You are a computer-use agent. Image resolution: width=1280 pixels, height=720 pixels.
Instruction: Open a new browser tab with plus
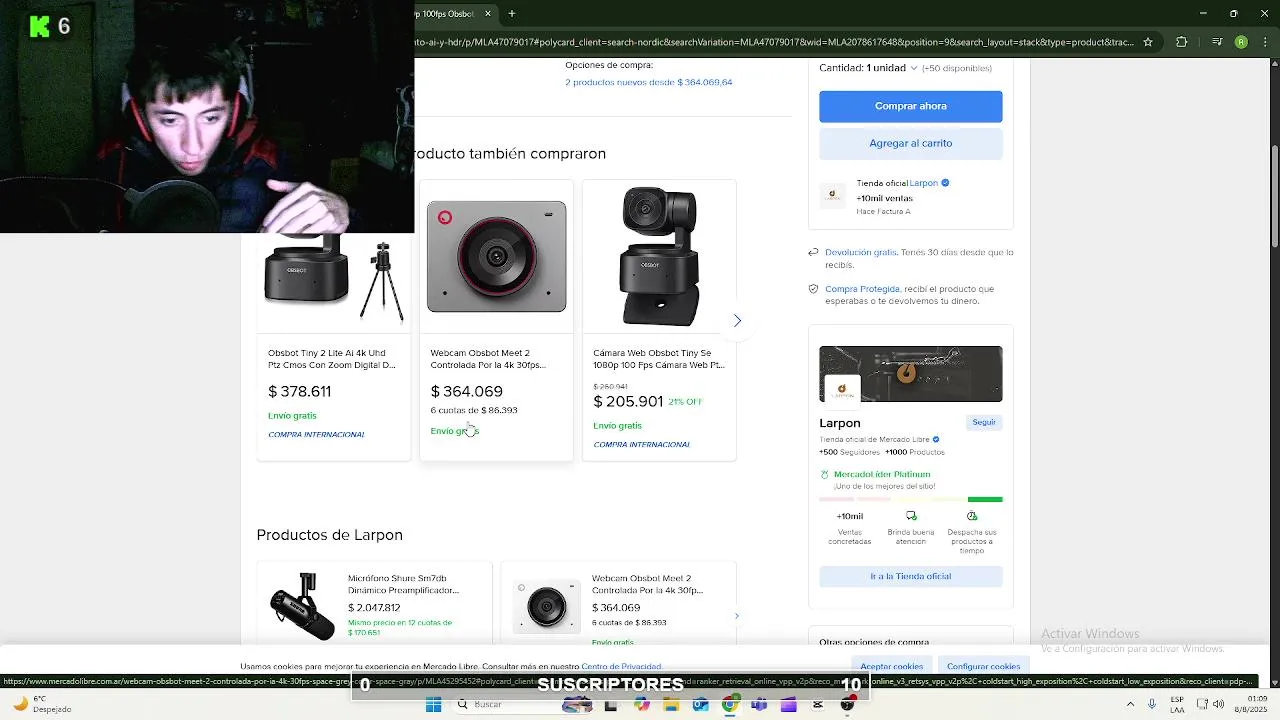(x=512, y=14)
